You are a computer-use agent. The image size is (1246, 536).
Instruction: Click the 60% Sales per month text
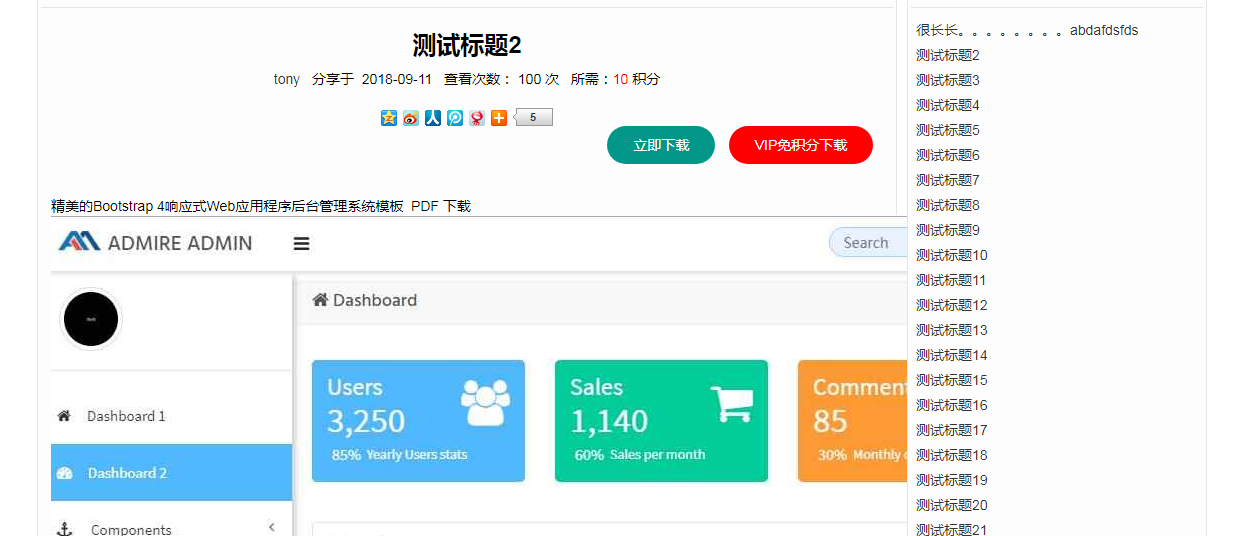640,455
